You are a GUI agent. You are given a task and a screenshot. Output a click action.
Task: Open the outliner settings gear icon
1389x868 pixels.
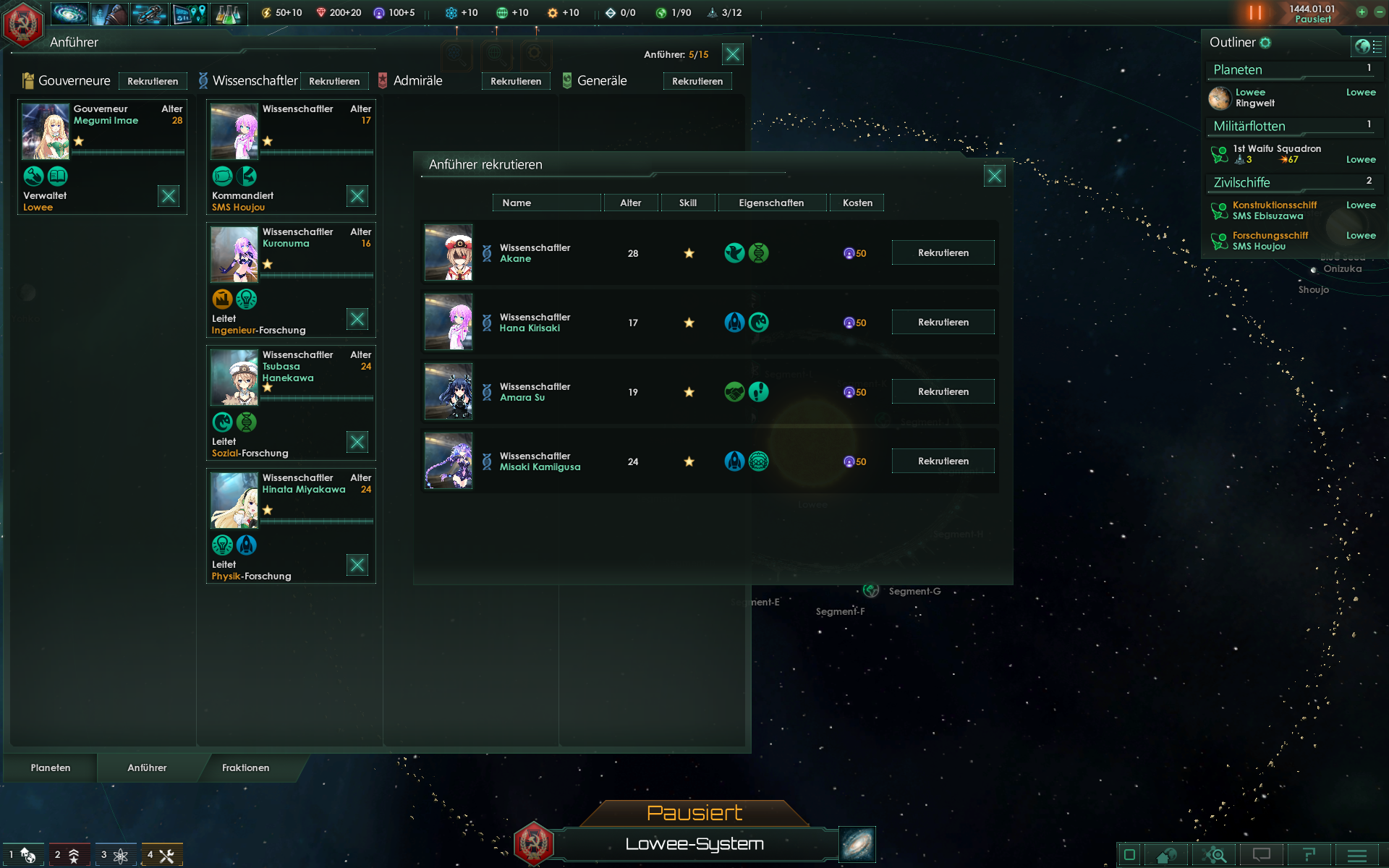point(1265,43)
